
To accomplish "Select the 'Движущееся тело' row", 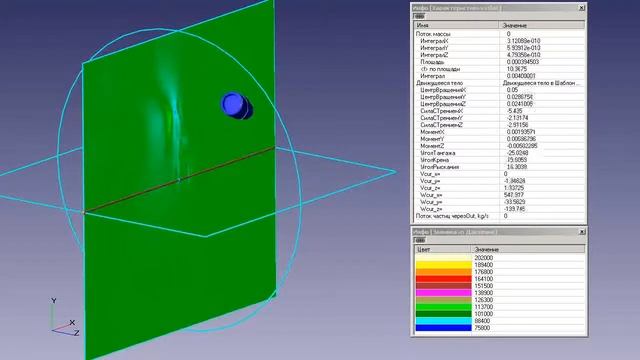I will [x=499, y=83].
